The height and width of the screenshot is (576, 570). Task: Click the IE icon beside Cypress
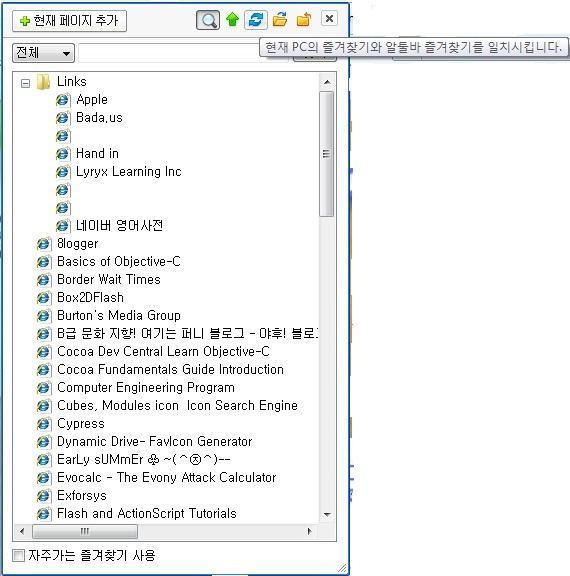(x=44, y=424)
